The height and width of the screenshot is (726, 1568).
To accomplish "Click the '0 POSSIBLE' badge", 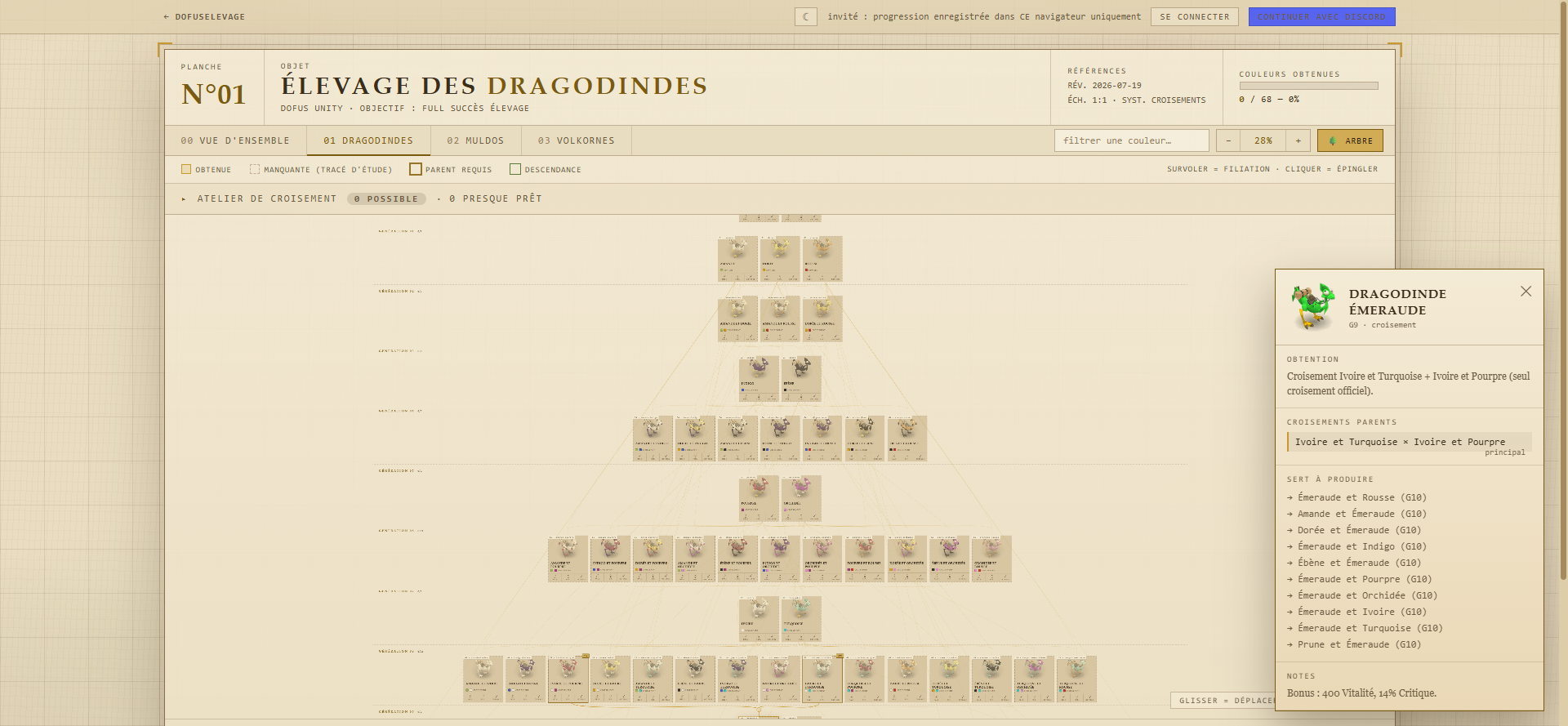I will (386, 198).
